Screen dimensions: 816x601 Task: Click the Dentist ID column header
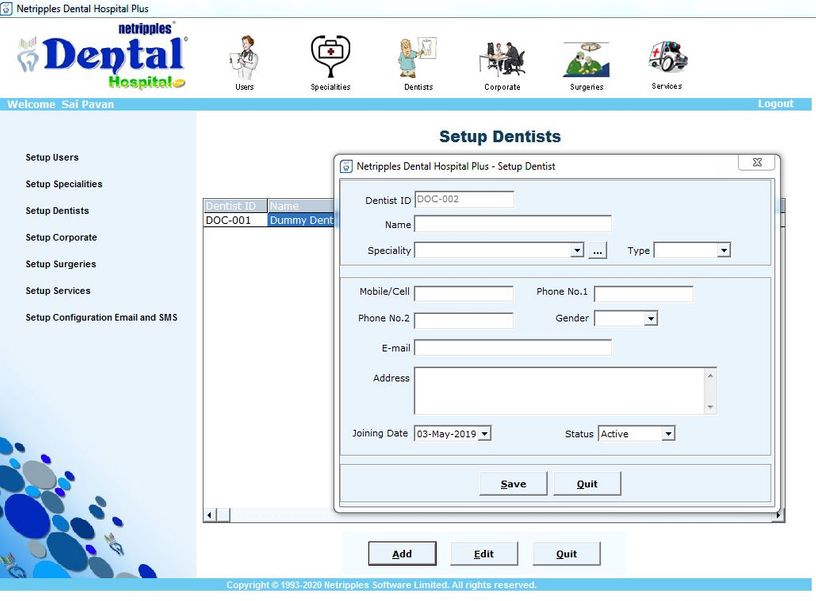tap(235, 206)
